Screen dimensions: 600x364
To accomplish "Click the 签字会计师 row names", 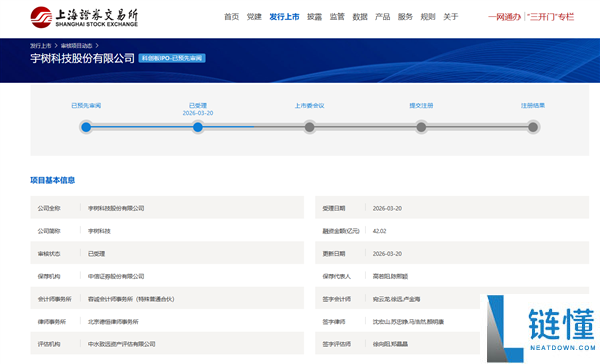I will (x=396, y=299).
